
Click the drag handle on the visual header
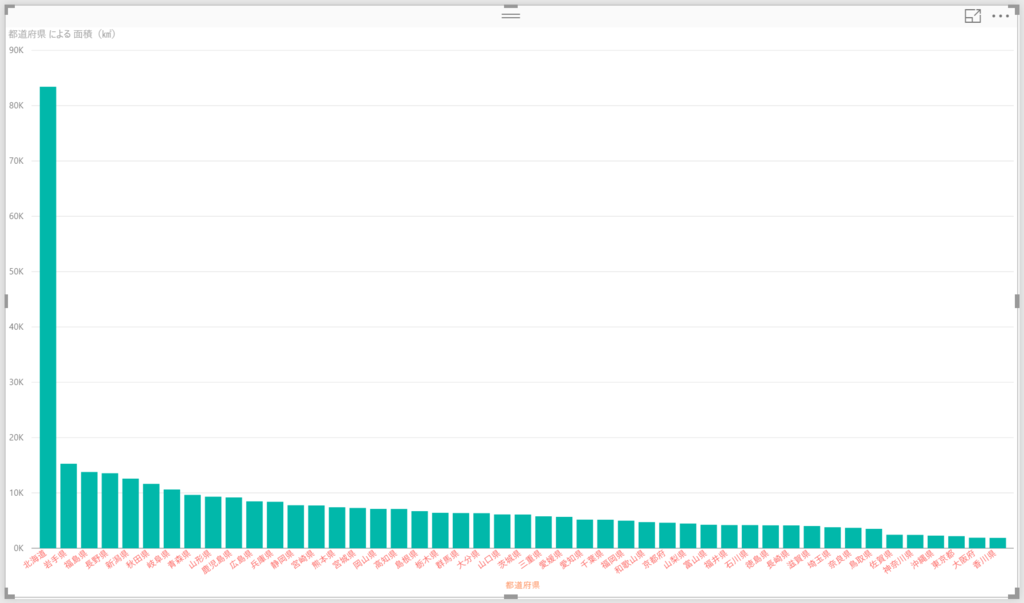[511, 15]
